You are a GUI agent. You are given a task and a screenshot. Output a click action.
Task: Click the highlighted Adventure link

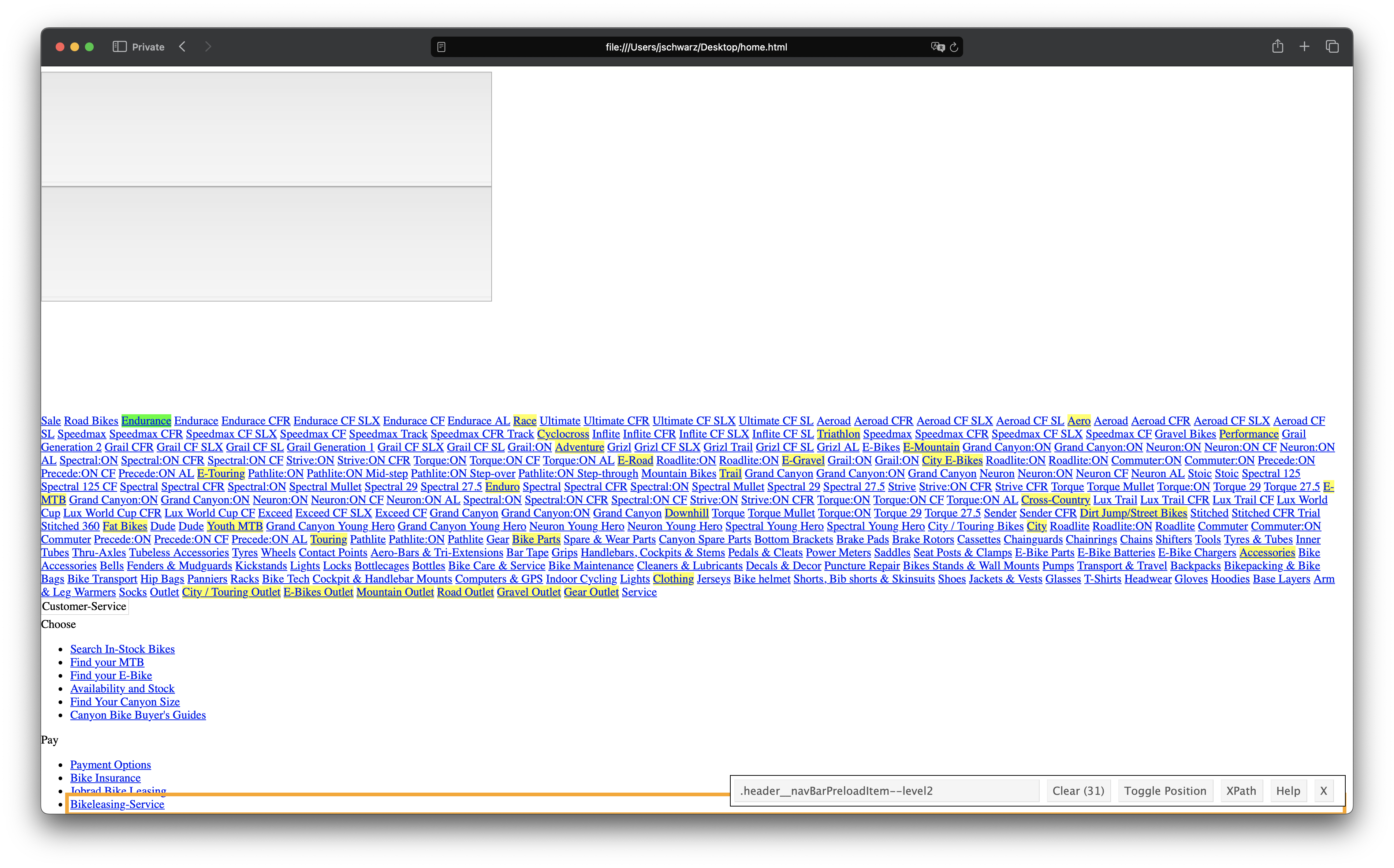pos(579,447)
